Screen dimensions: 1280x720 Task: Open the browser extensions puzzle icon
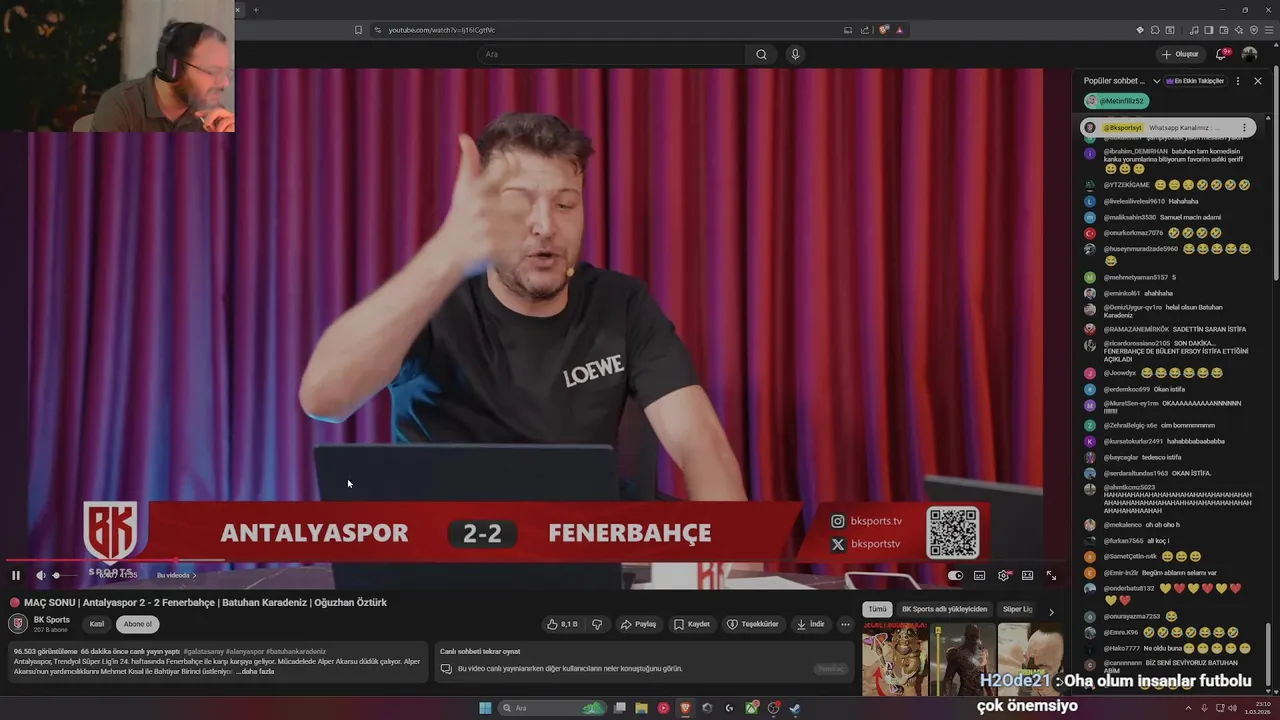click(1154, 30)
